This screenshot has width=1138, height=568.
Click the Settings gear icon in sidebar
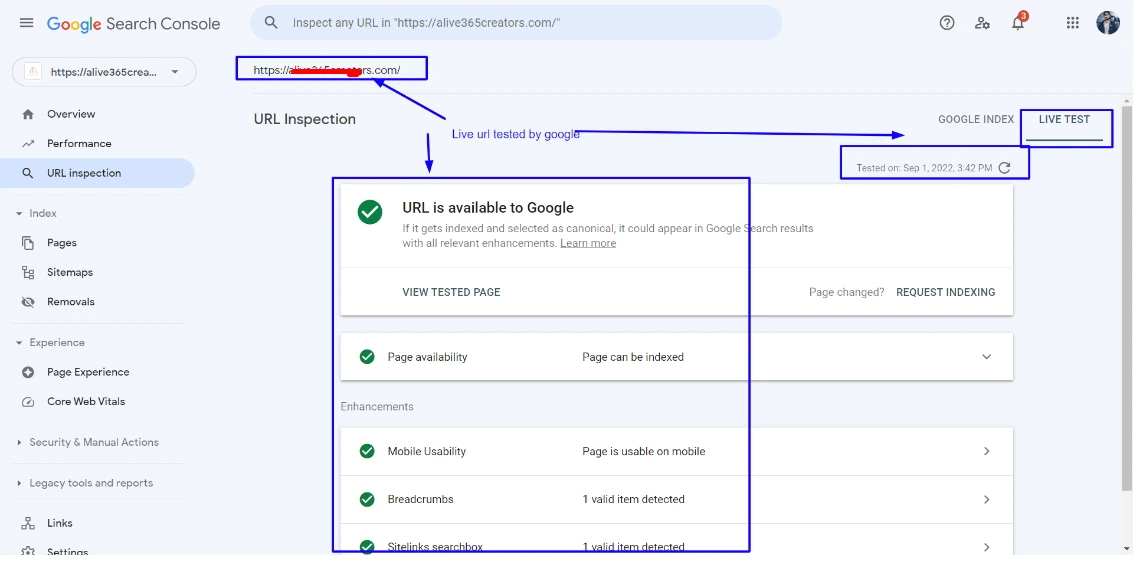28,551
